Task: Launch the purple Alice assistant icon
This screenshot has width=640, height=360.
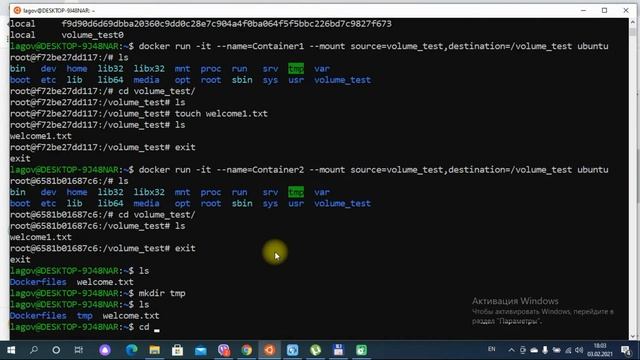Action: coord(105,350)
